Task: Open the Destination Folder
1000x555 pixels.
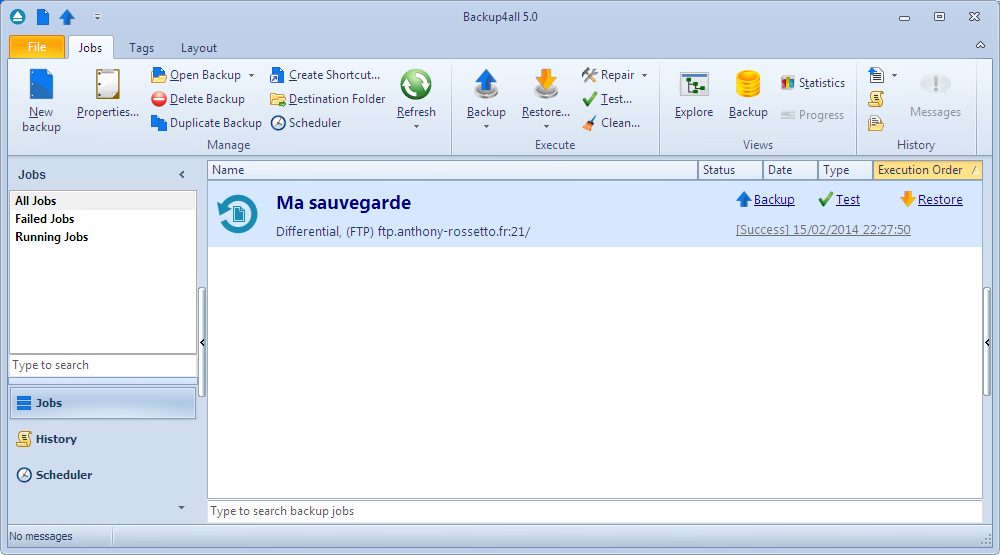Action: click(x=327, y=99)
